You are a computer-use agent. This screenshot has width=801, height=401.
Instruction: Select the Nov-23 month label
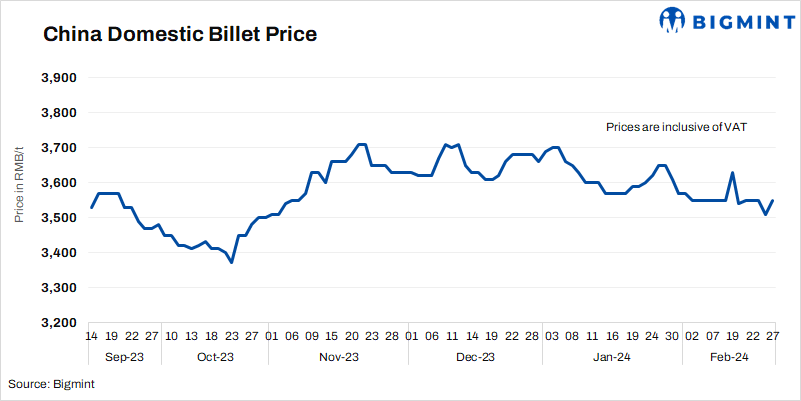[x=339, y=357]
